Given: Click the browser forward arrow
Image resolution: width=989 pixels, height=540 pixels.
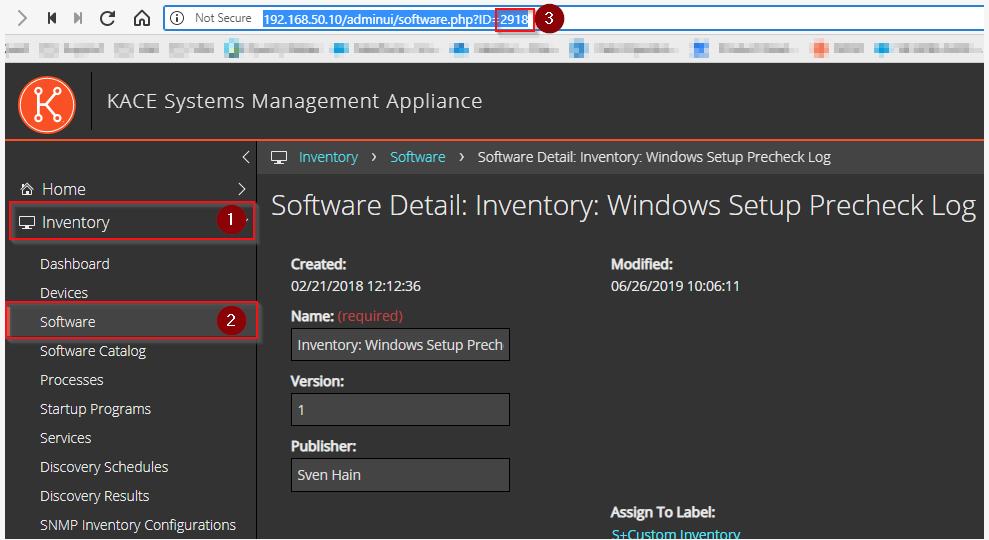Looking at the screenshot, I should [22, 18].
